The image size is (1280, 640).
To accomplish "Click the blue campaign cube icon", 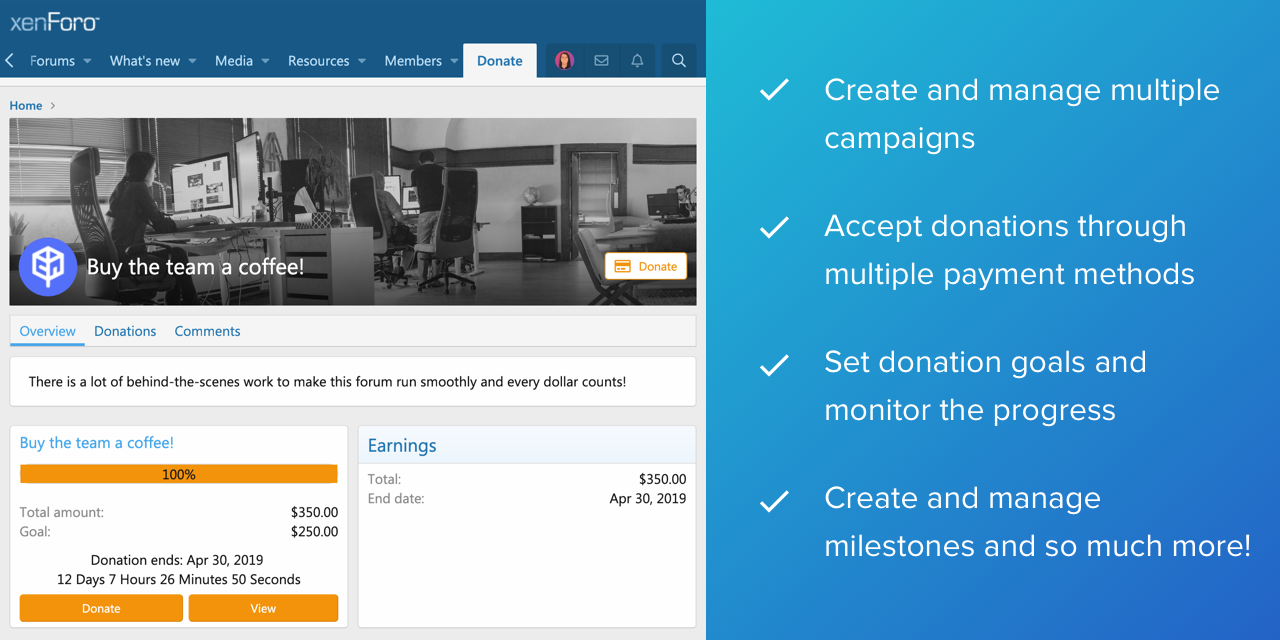I will pos(48,267).
